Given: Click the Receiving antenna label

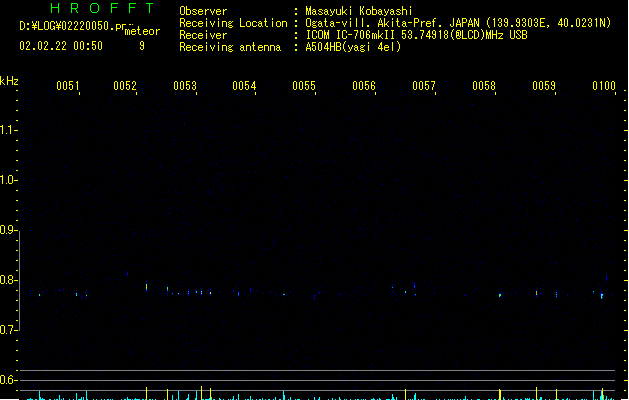Looking at the screenshot, I should pyautogui.click(x=230, y=47).
